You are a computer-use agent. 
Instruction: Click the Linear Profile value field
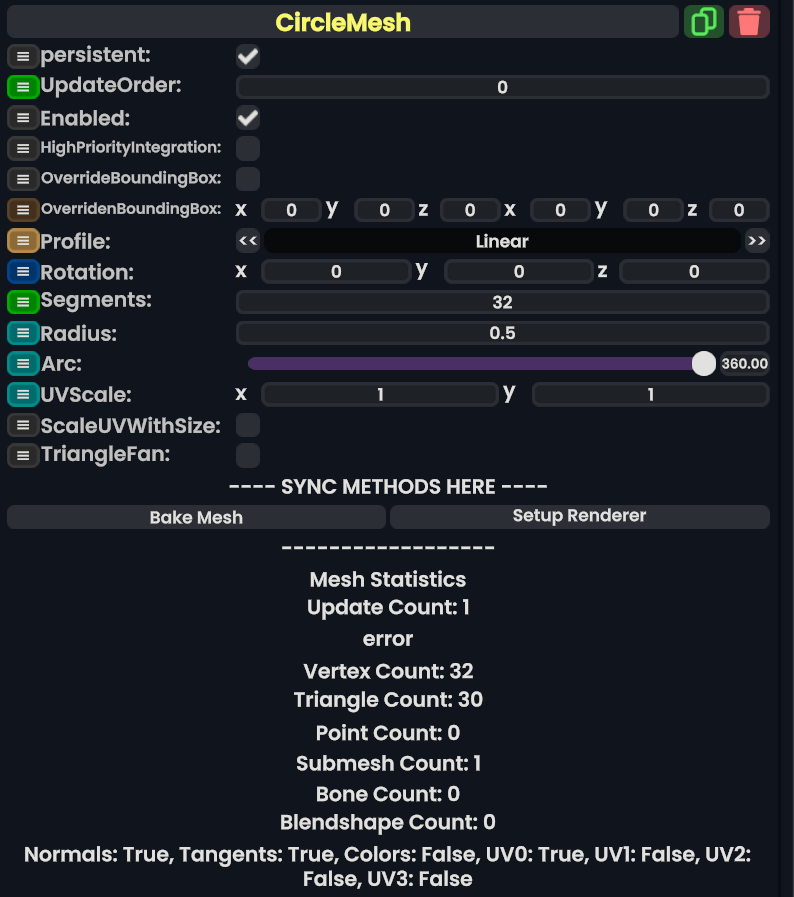pos(502,241)
